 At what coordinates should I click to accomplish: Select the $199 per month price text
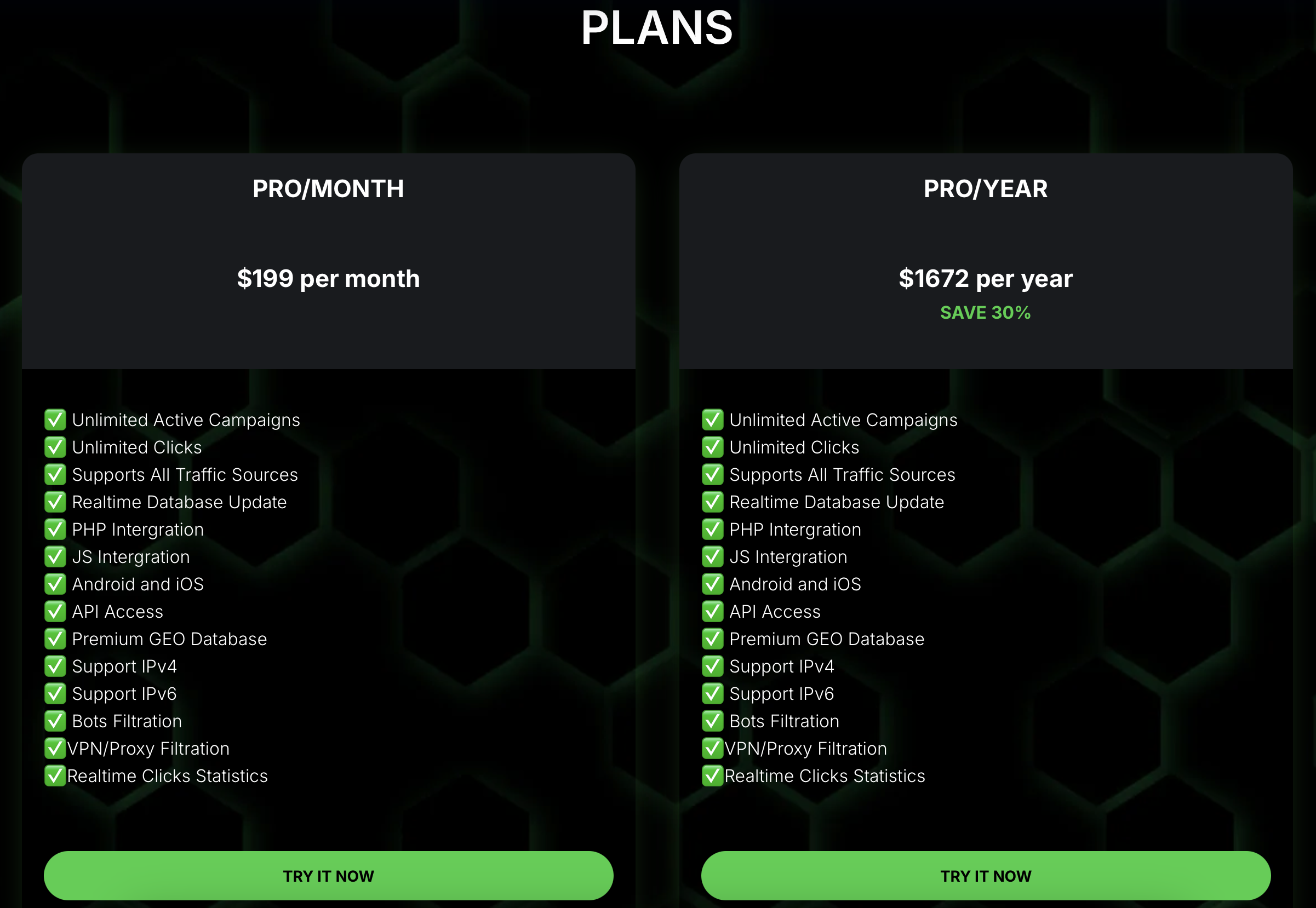coord(328,279)
